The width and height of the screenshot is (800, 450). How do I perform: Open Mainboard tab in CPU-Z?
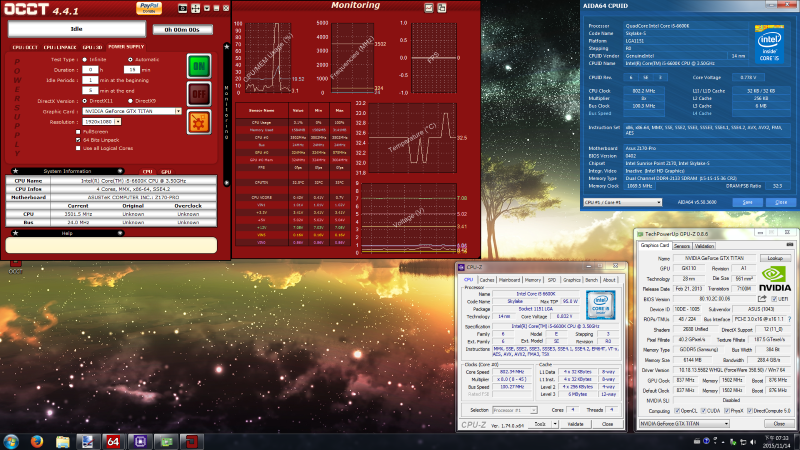pos(509,280)
